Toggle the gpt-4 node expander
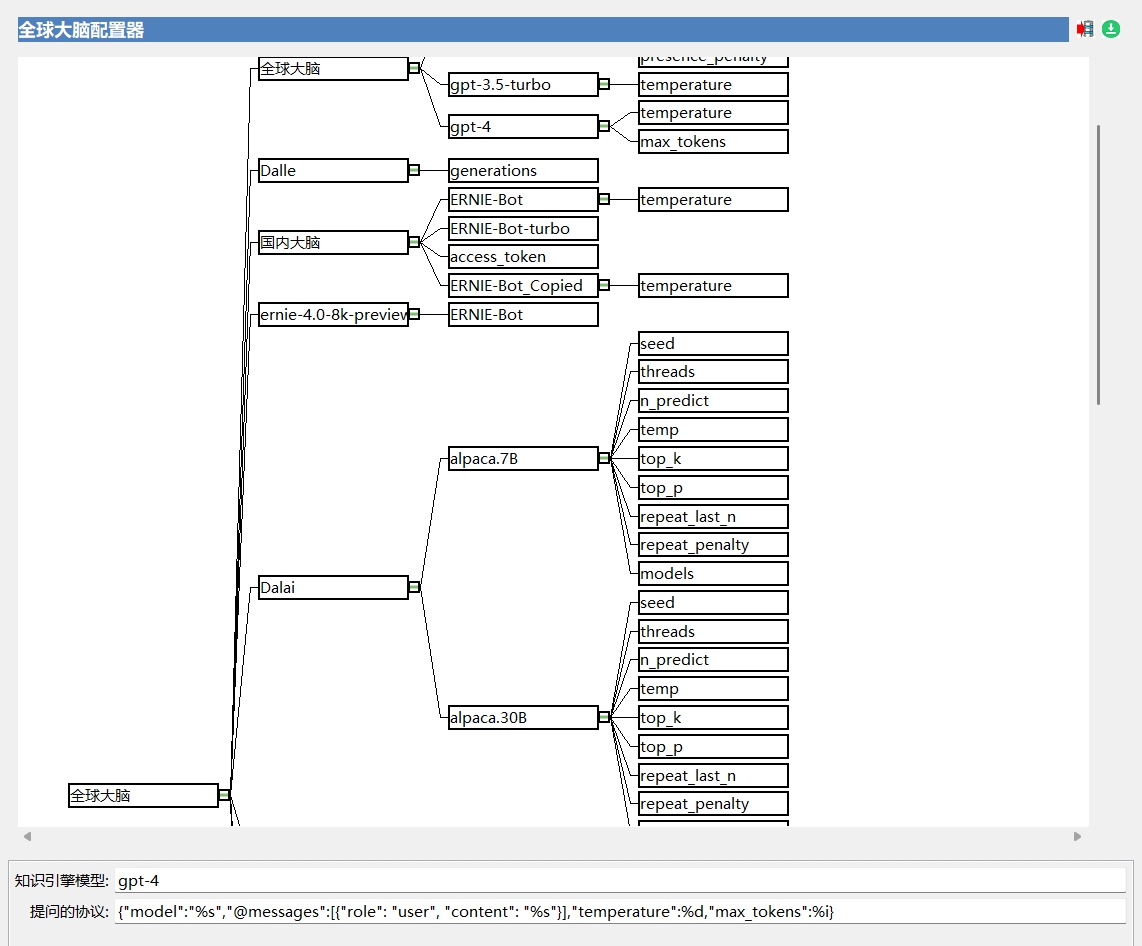Screen dimensions: 1142x946 point(604,126)
